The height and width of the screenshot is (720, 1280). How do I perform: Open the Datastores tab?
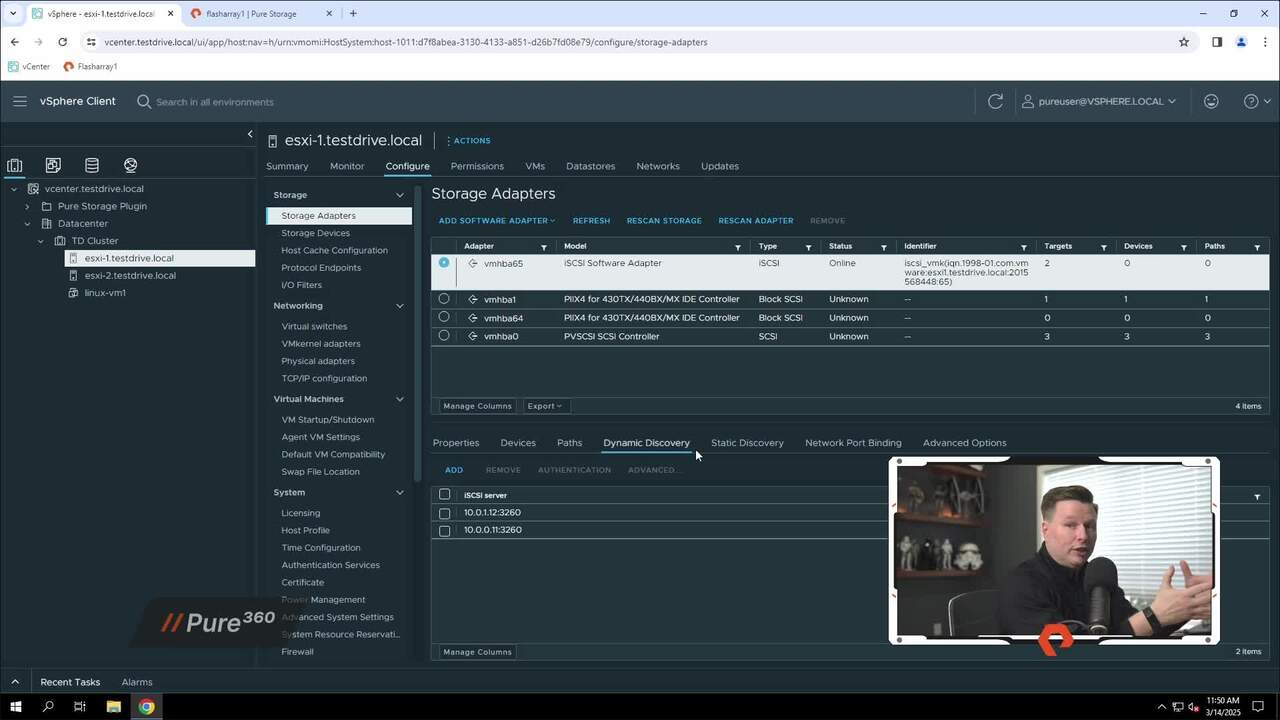click(590, 166)
